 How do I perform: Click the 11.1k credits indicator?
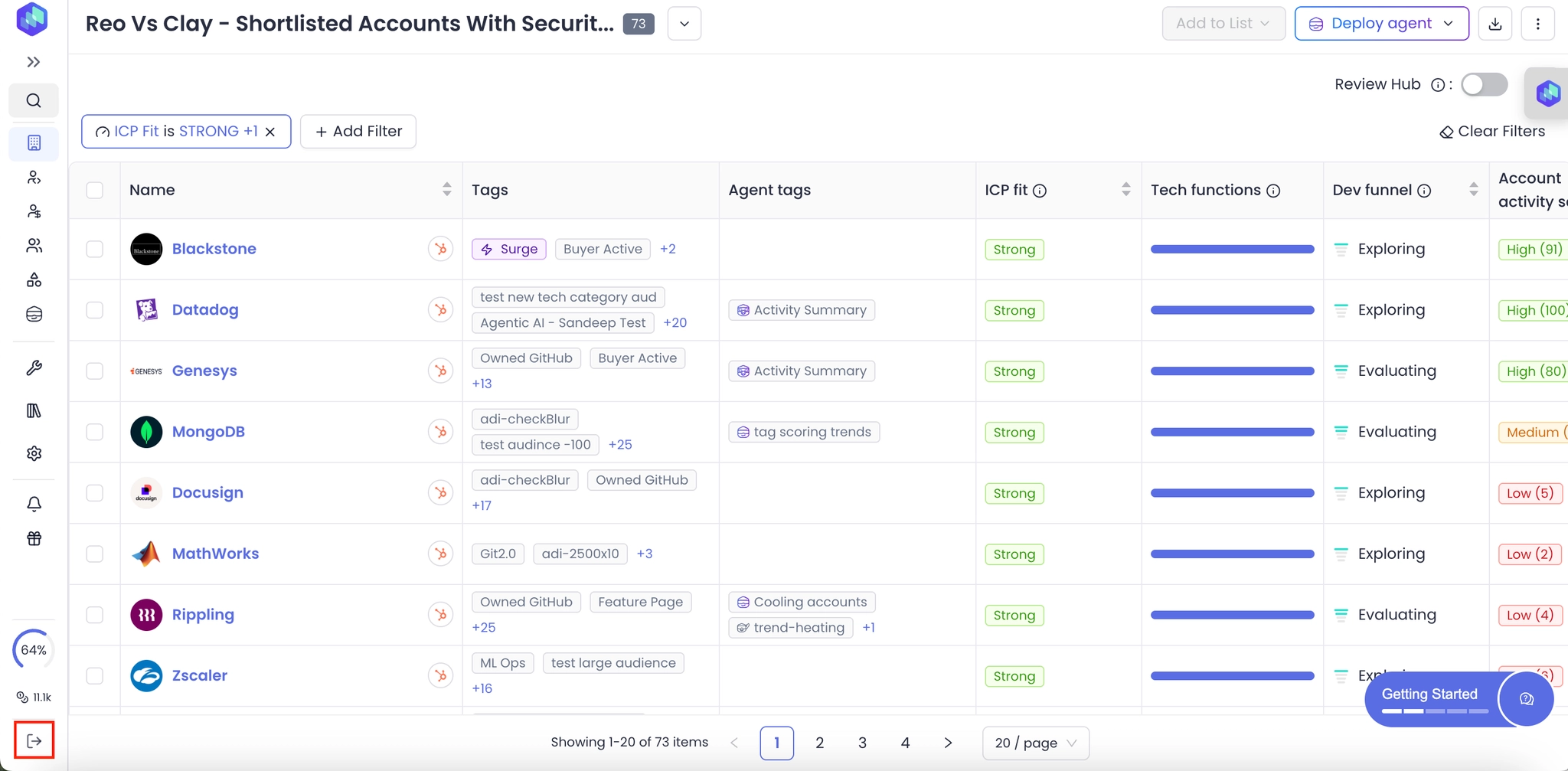click(34, 697)
